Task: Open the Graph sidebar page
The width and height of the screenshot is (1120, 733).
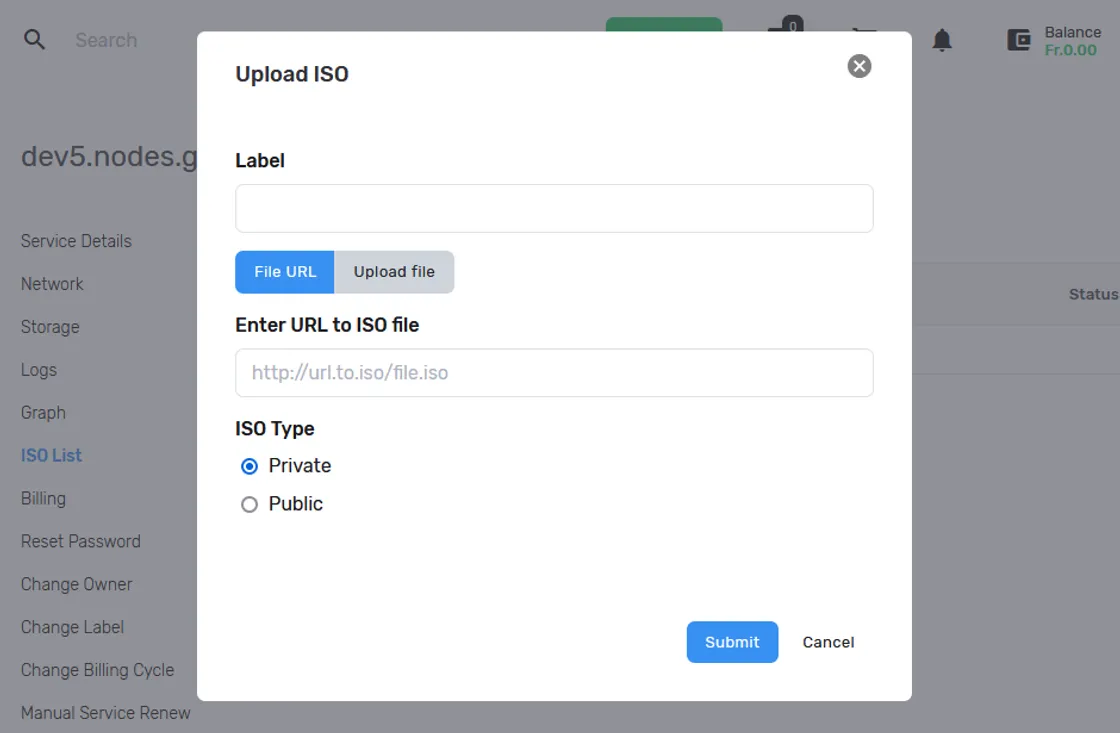Action: click(x=43, y=413)
